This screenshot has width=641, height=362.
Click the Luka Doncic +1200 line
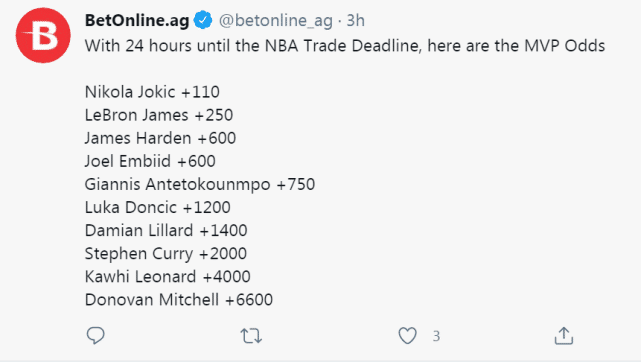coord(157,208)
